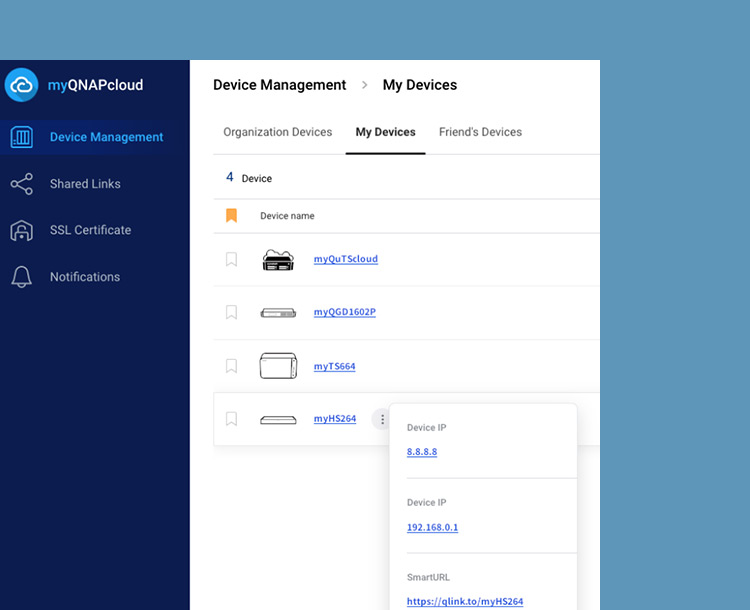The height and width of the screenshot is (610, 750).
Task: Click the myHS264 device thumbnail icon
Action: [278, 420]
